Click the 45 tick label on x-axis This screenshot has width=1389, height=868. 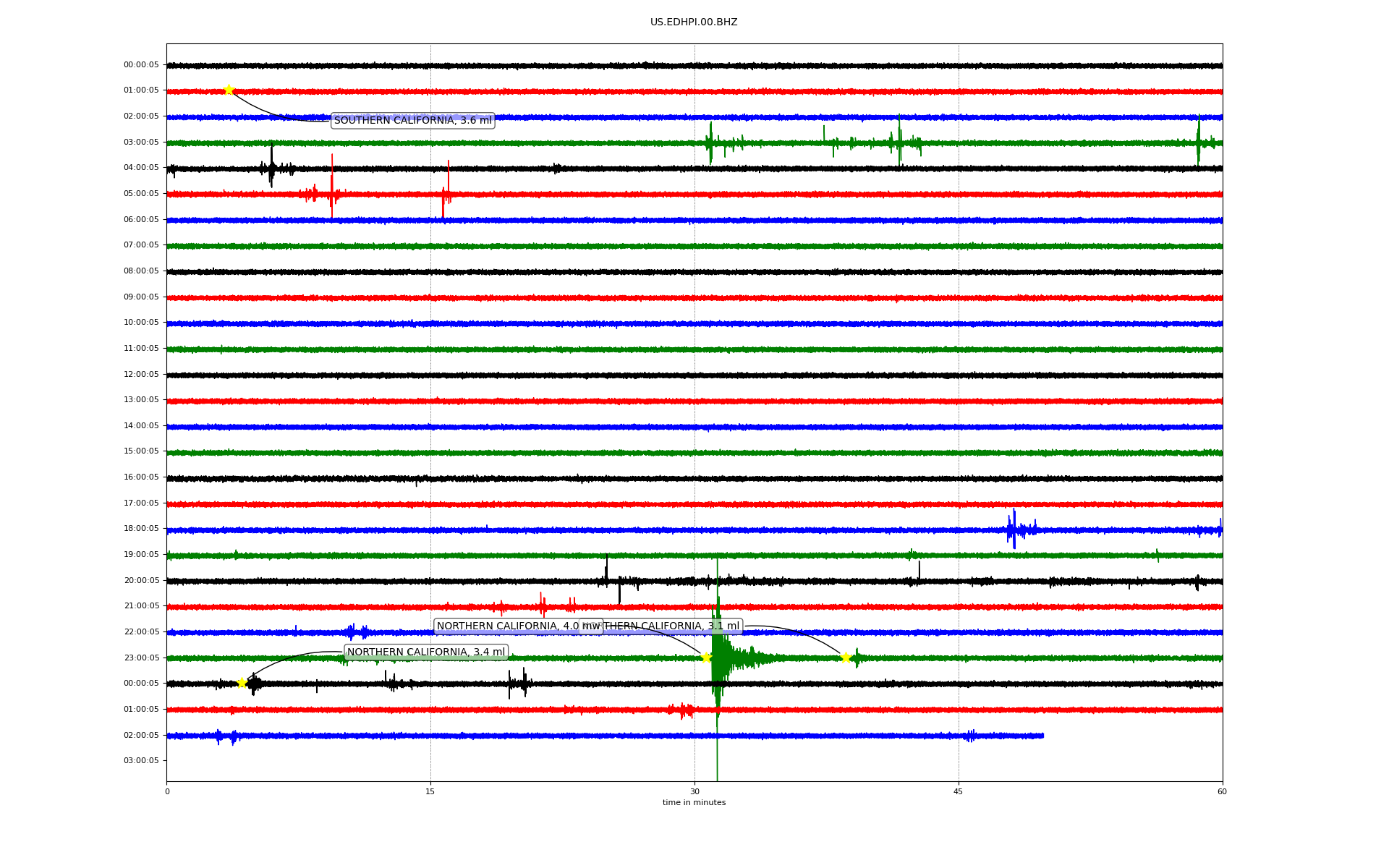pos(959,791)
